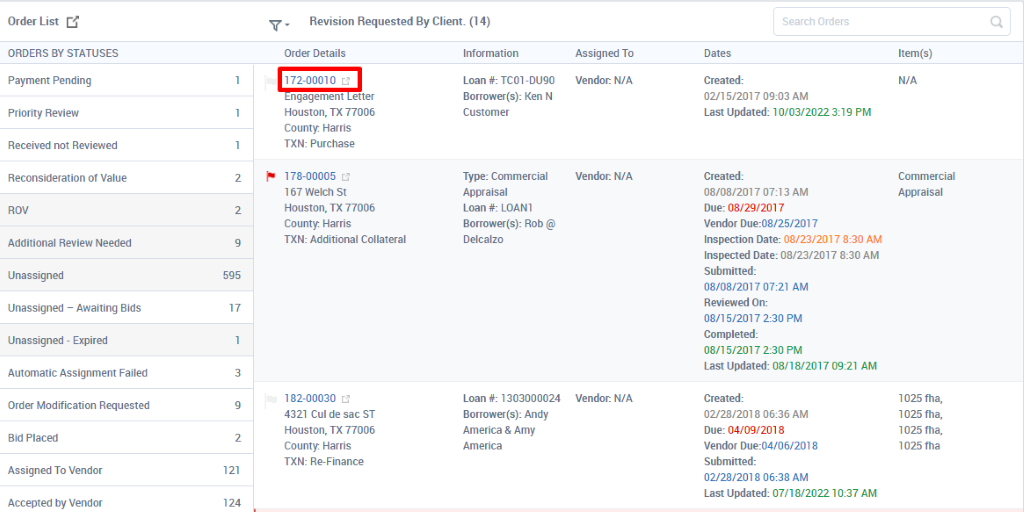Click due date 08/29/2017
The height and width of the screenshot is (512, 1024).
(754, 208)
